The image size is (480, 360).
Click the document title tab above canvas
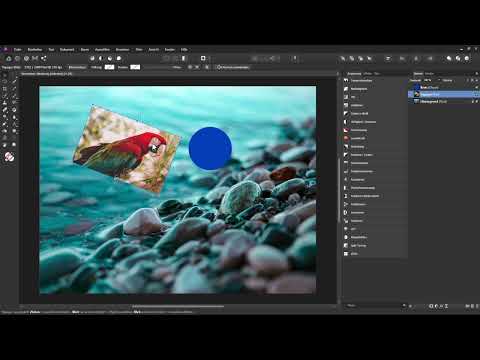[47, 74]
